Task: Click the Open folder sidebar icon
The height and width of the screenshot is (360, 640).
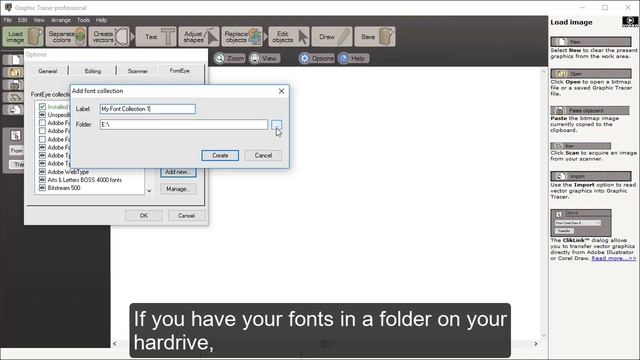Action: [x=13, y=73]
